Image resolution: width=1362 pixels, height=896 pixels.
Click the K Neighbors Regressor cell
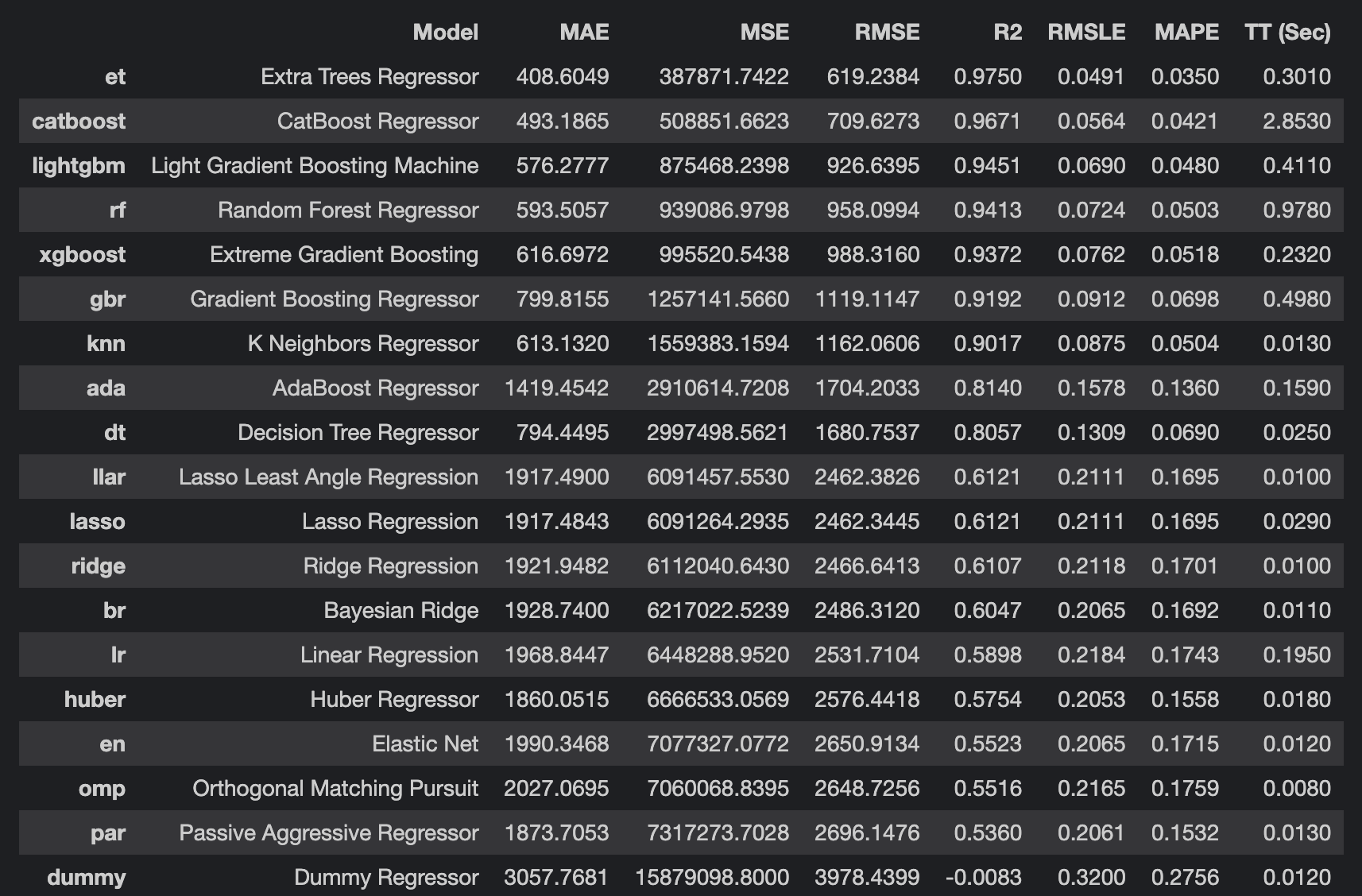point(363,343)
